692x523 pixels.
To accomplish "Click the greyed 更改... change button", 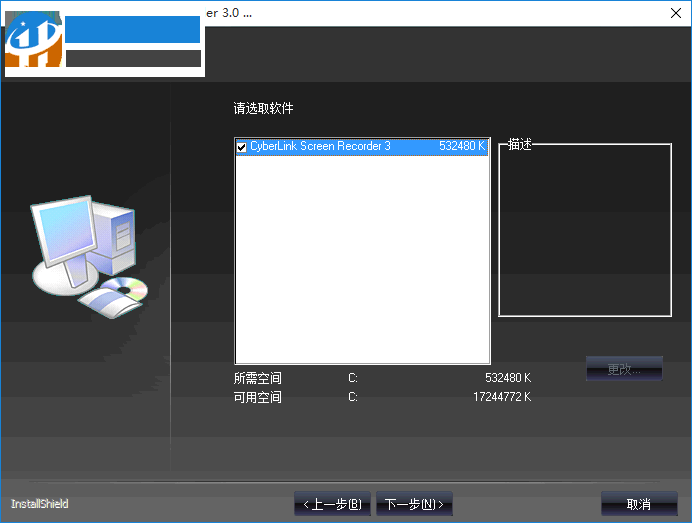I will pos(624,369).
